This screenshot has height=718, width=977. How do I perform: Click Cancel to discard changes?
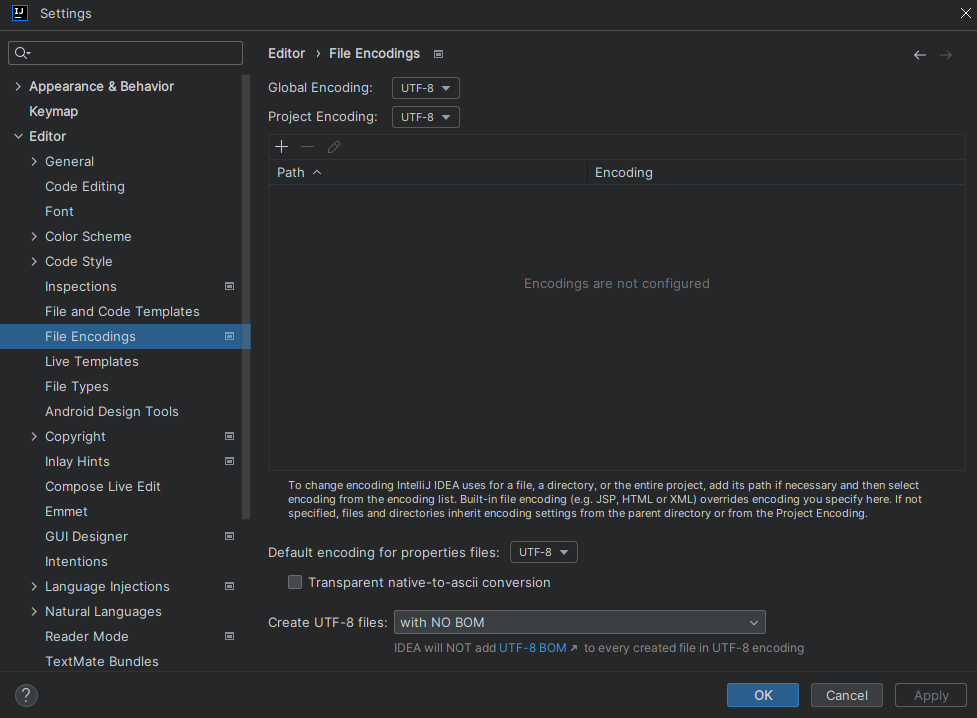tap(847, 695)
